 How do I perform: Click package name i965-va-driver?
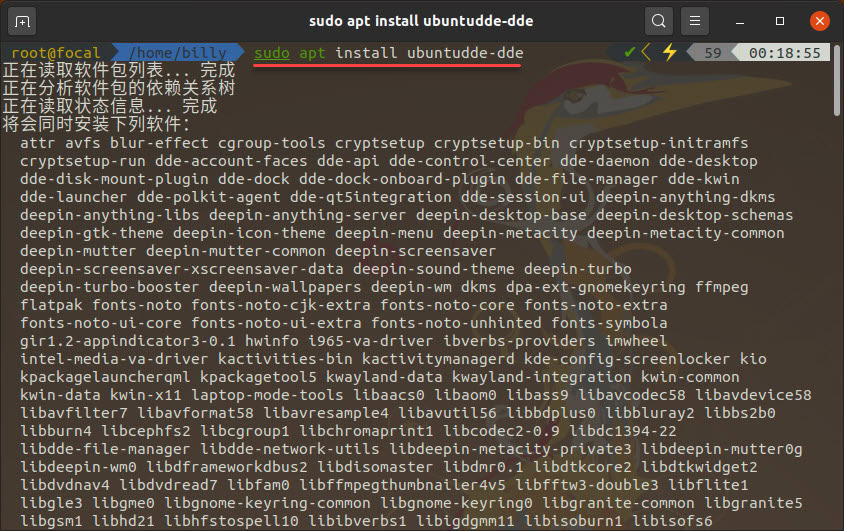[371, 341]
